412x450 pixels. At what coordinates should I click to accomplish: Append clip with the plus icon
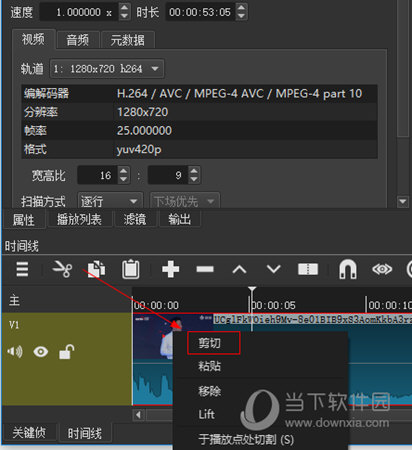coord(170,269)
